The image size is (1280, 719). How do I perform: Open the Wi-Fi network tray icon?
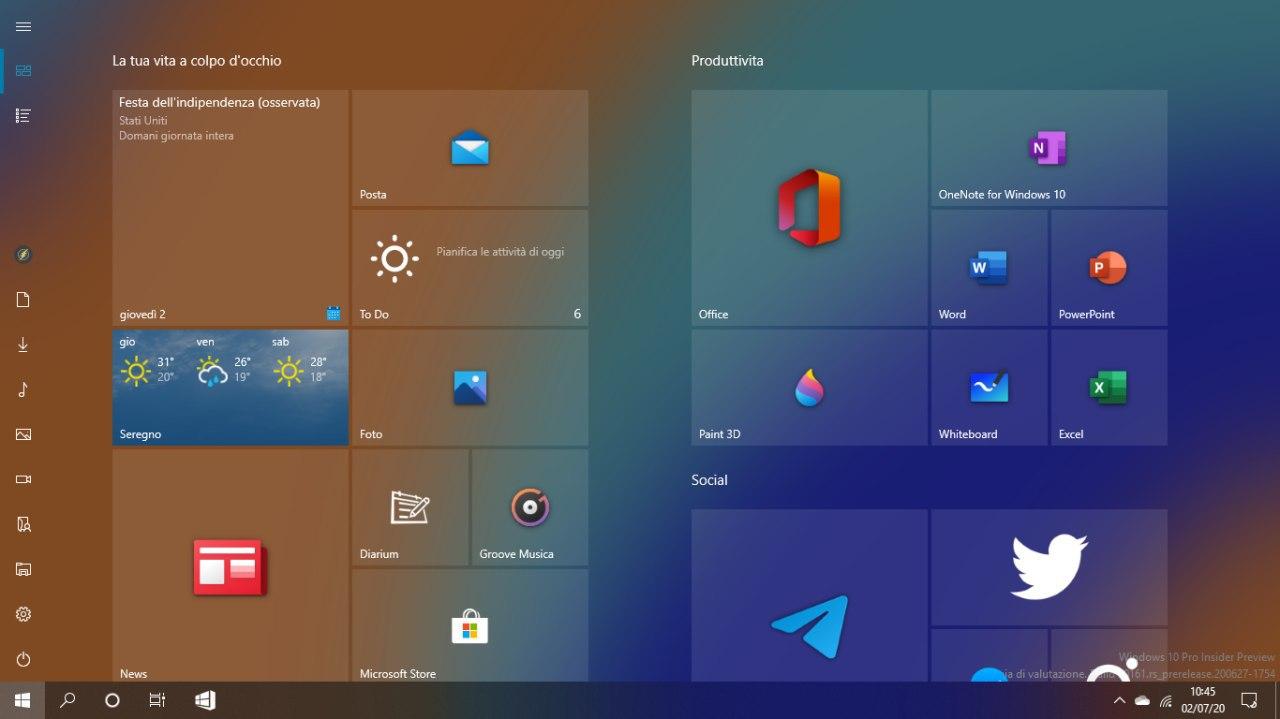1166,700
